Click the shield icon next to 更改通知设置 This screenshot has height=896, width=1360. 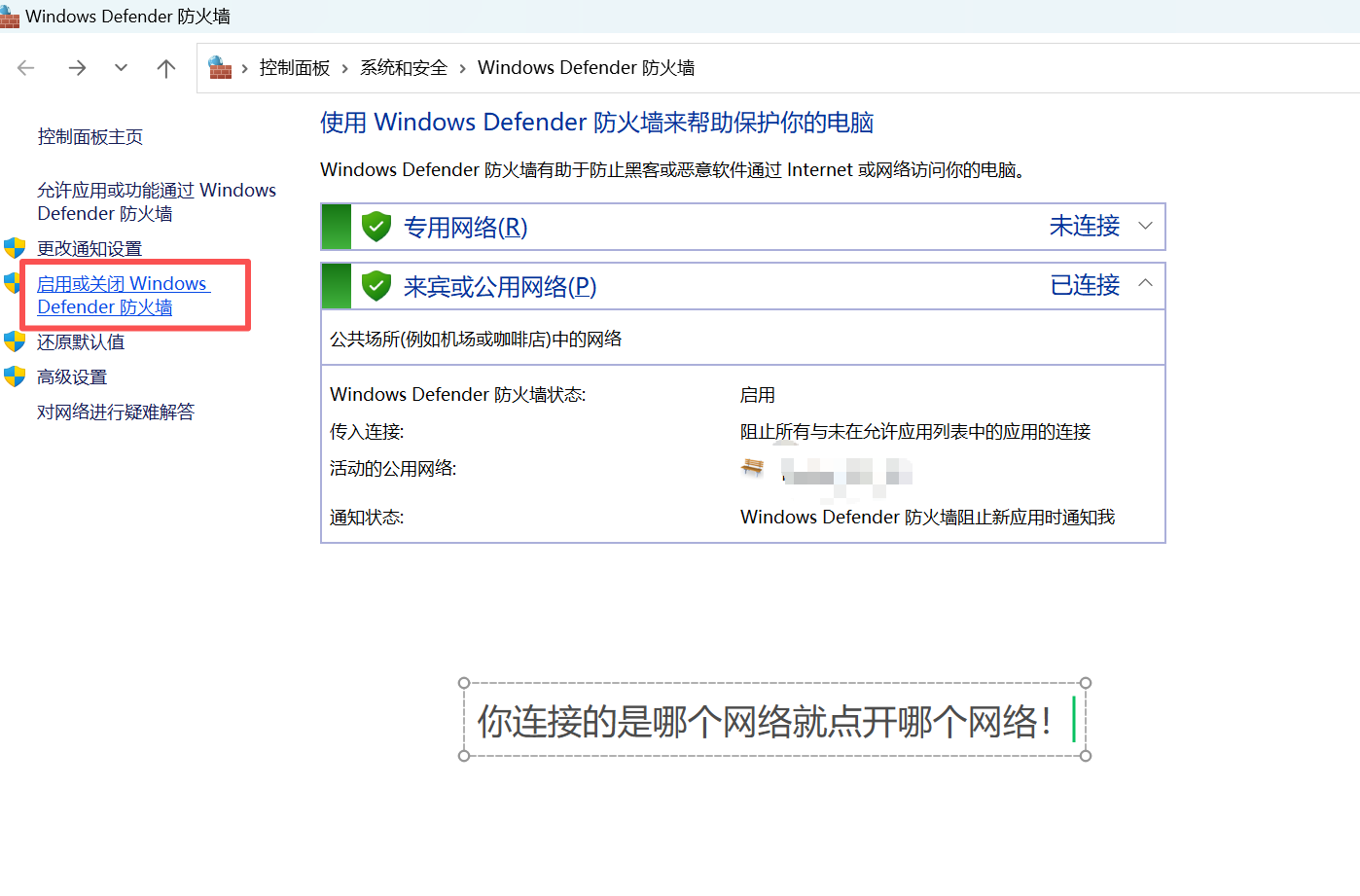[15, 248]
